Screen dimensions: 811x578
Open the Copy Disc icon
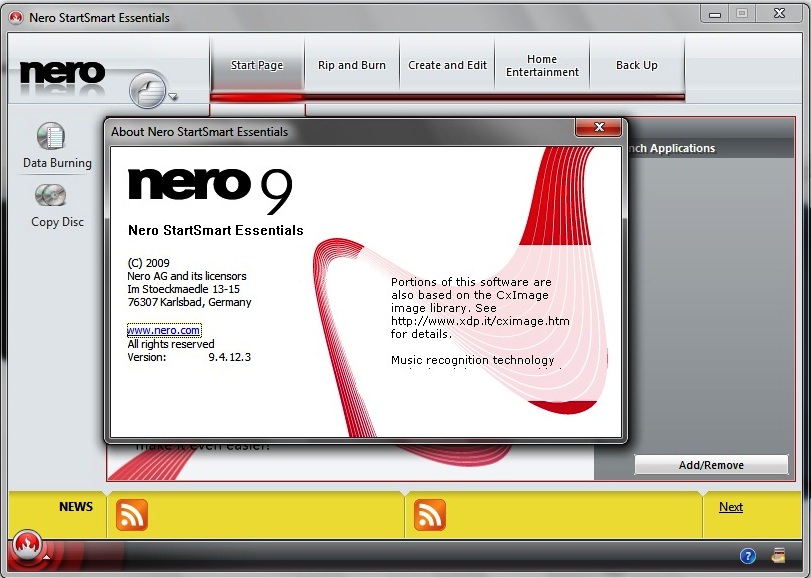point(51,195)
